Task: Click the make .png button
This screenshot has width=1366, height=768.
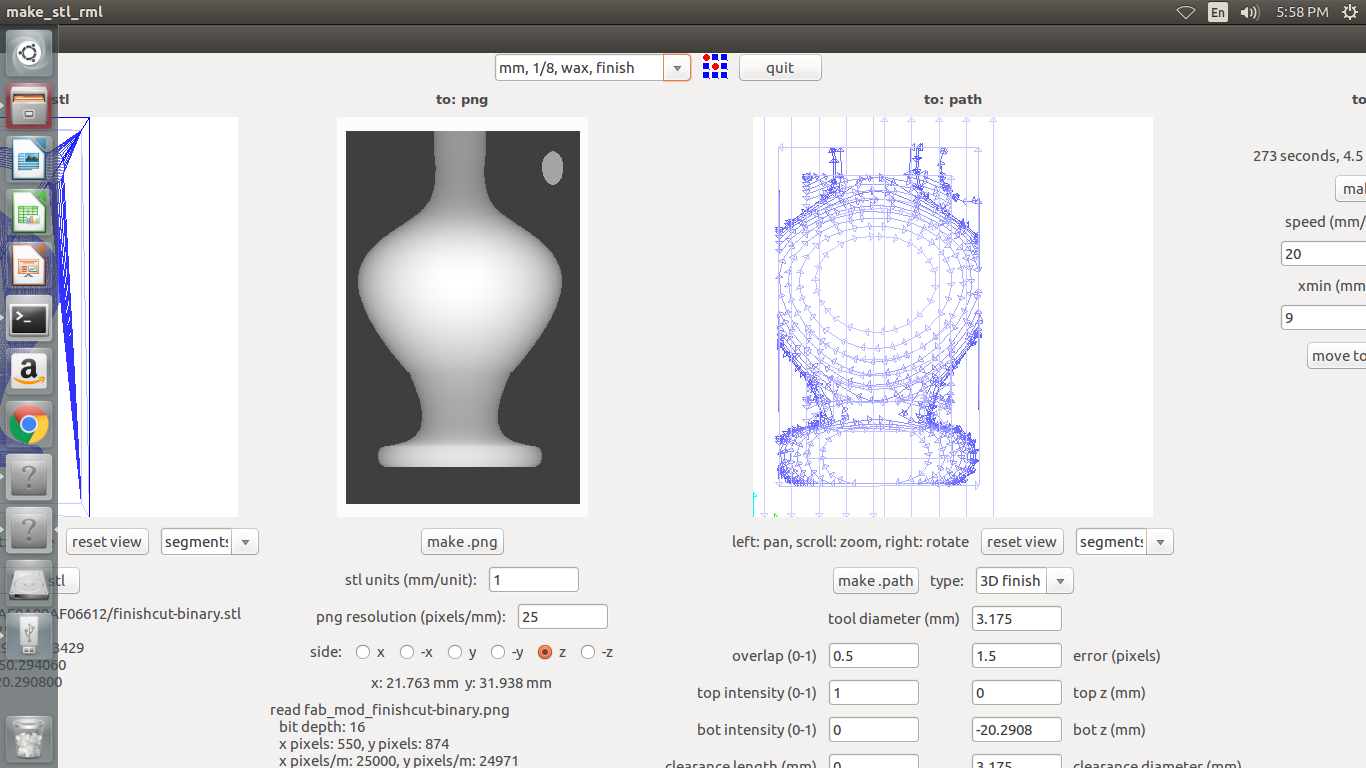Action: tap(461, 542)
